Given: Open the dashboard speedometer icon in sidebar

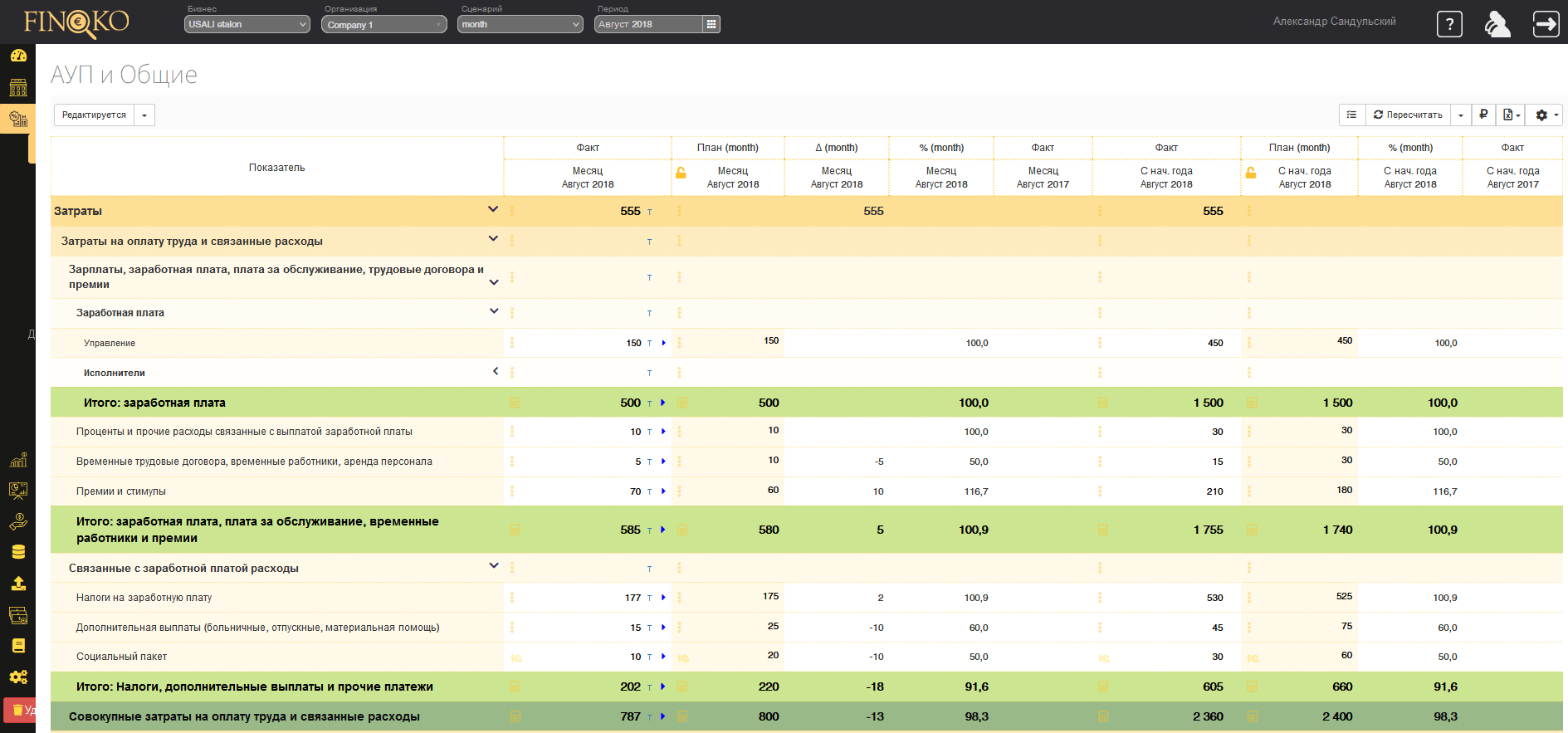Looking at the screenshot, I should click(x=17, y=56).
